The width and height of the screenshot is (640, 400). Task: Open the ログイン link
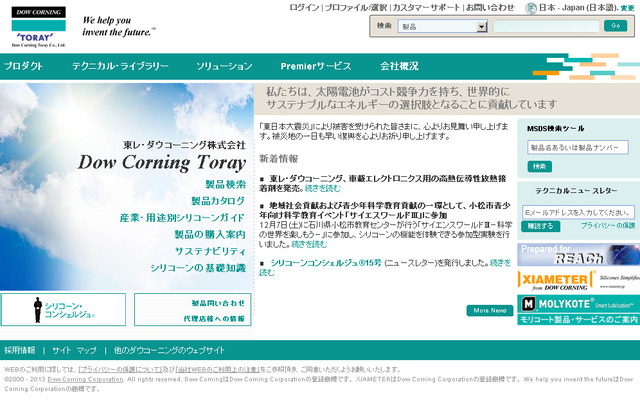(x=304, y=8)
